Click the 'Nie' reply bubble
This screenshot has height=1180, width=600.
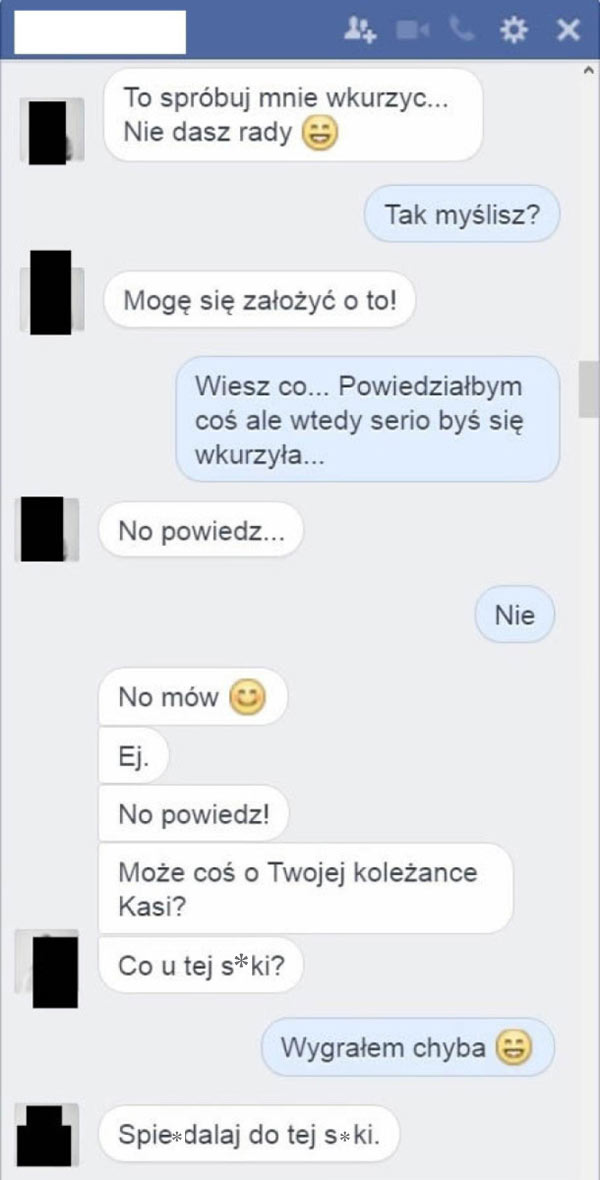click(515, 615)
